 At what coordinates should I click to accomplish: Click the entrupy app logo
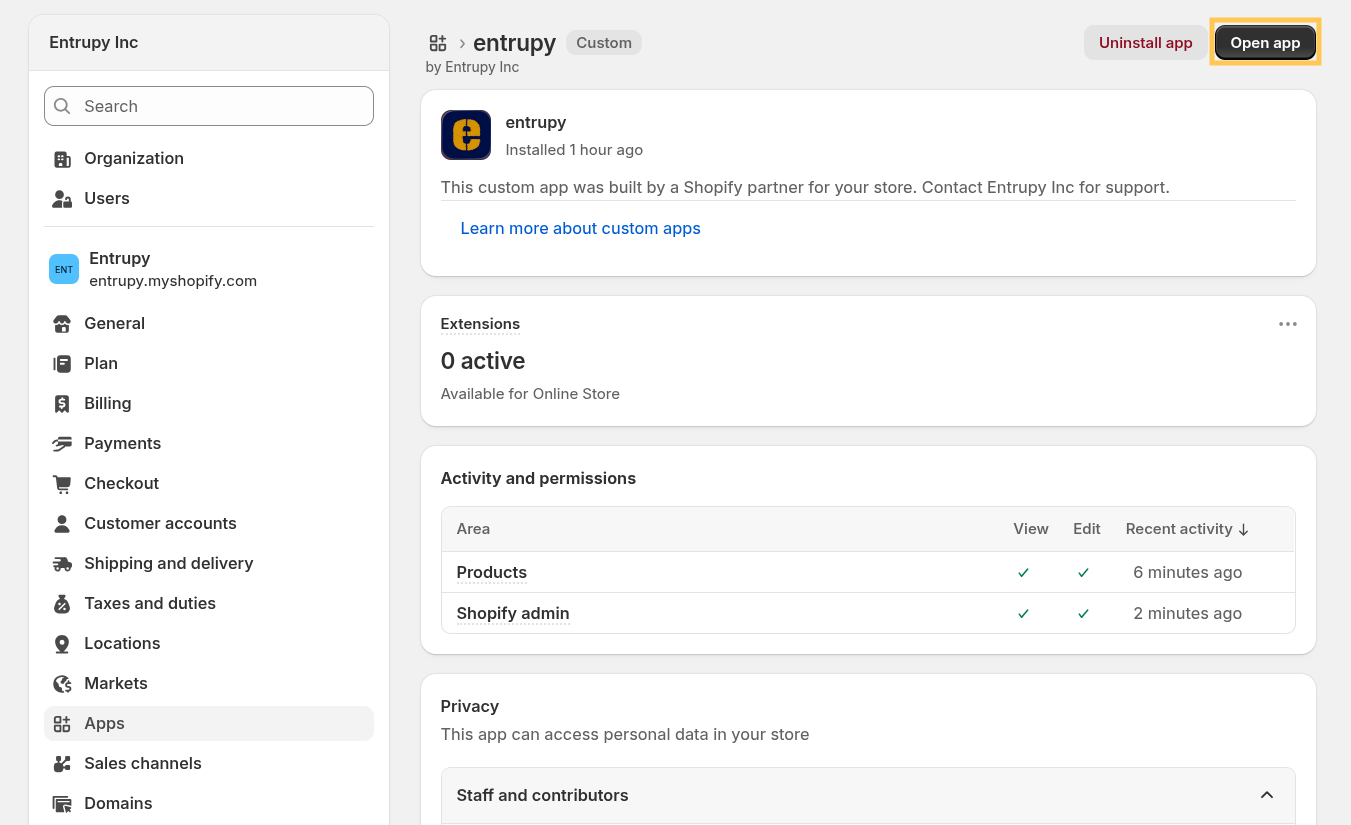466,135
